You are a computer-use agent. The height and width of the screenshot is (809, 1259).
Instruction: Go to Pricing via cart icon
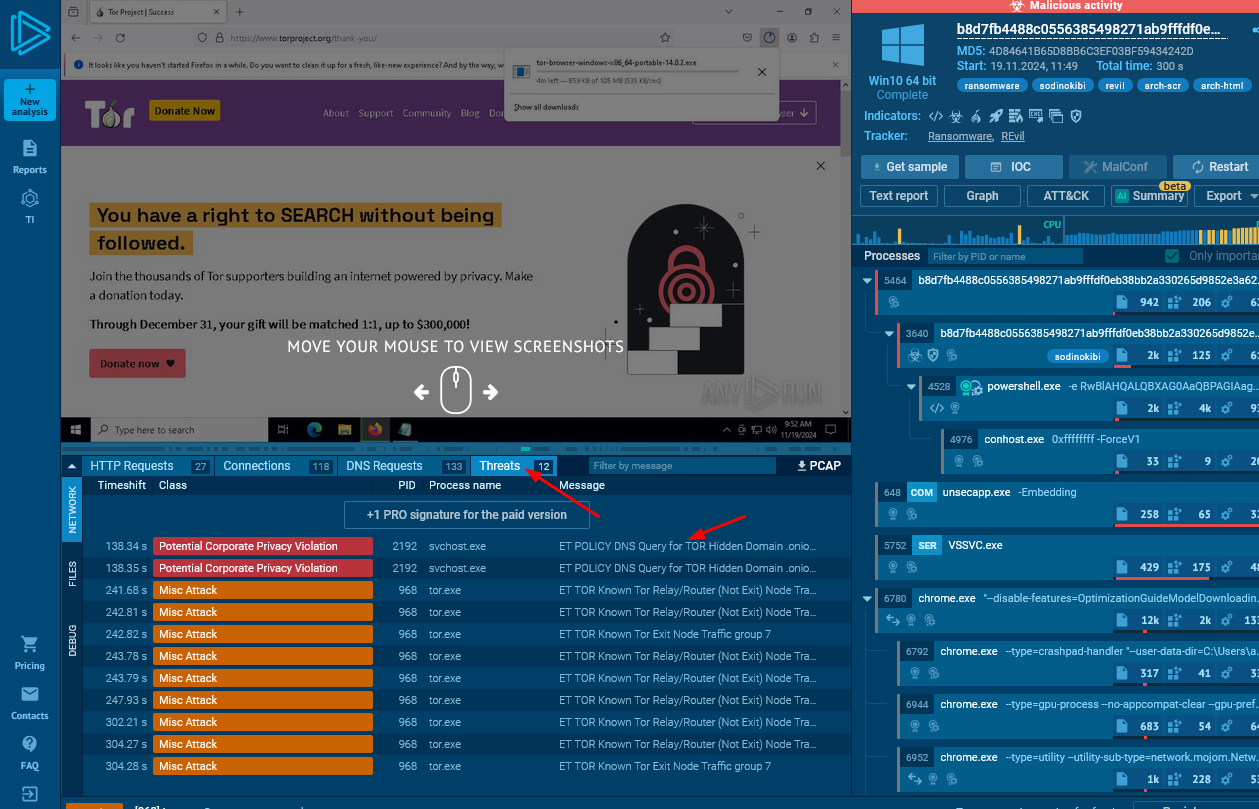(x=30, y=652)
